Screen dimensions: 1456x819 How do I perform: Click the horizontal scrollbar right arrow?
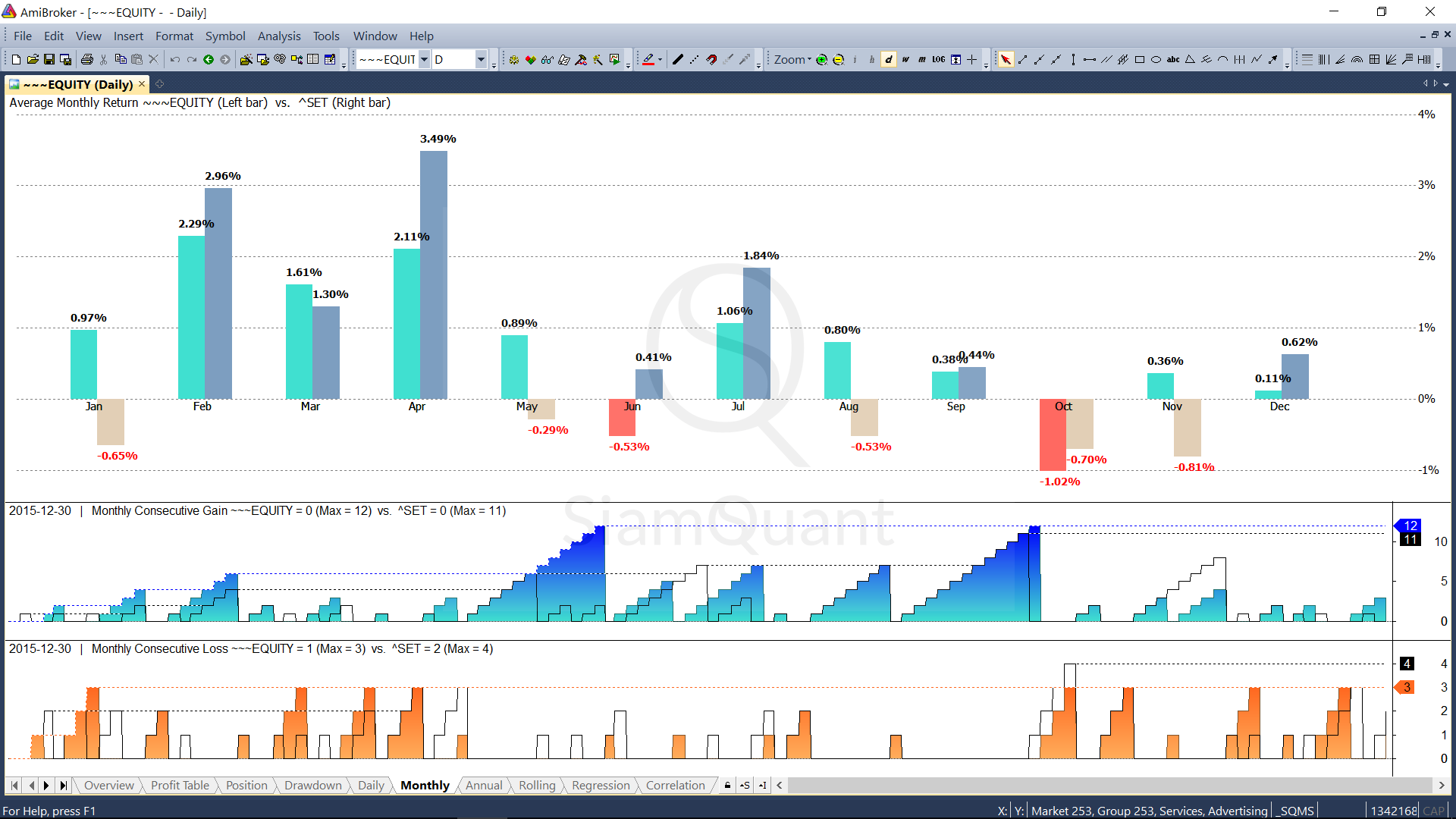tap(1442, 786)
